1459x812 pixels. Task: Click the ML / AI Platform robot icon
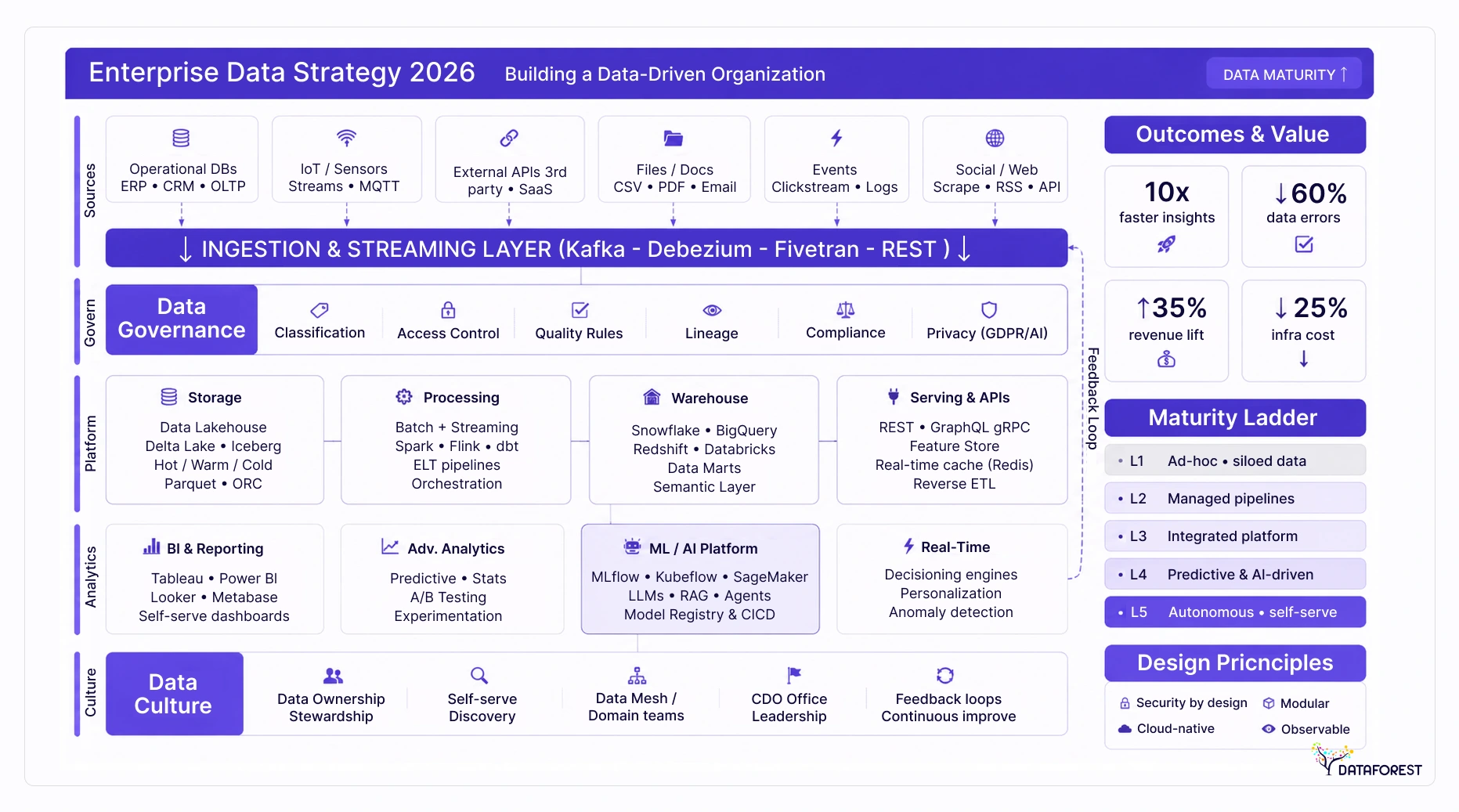632,547
